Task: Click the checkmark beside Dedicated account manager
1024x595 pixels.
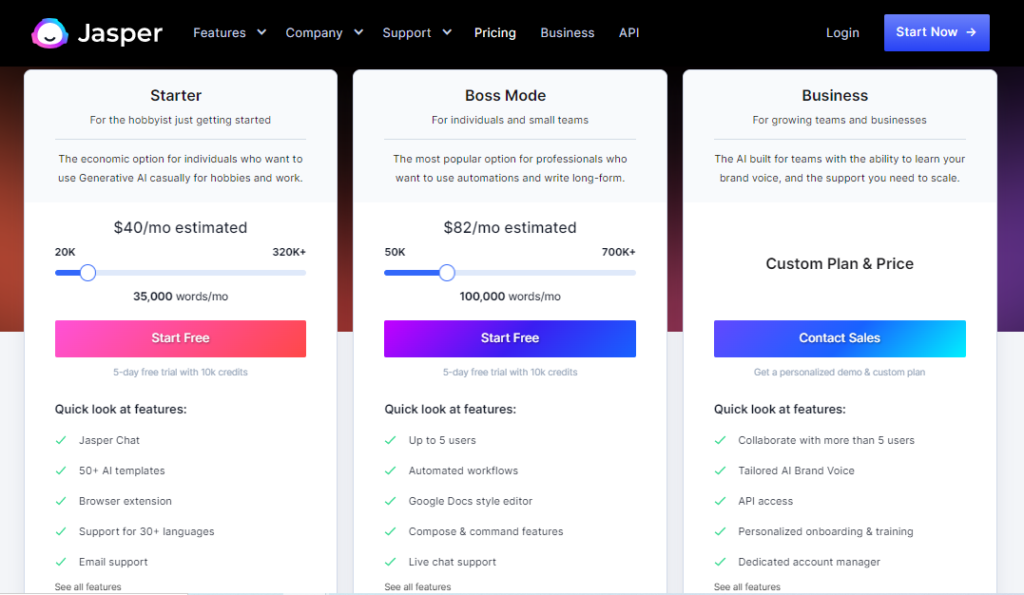Action: [720, 562]
